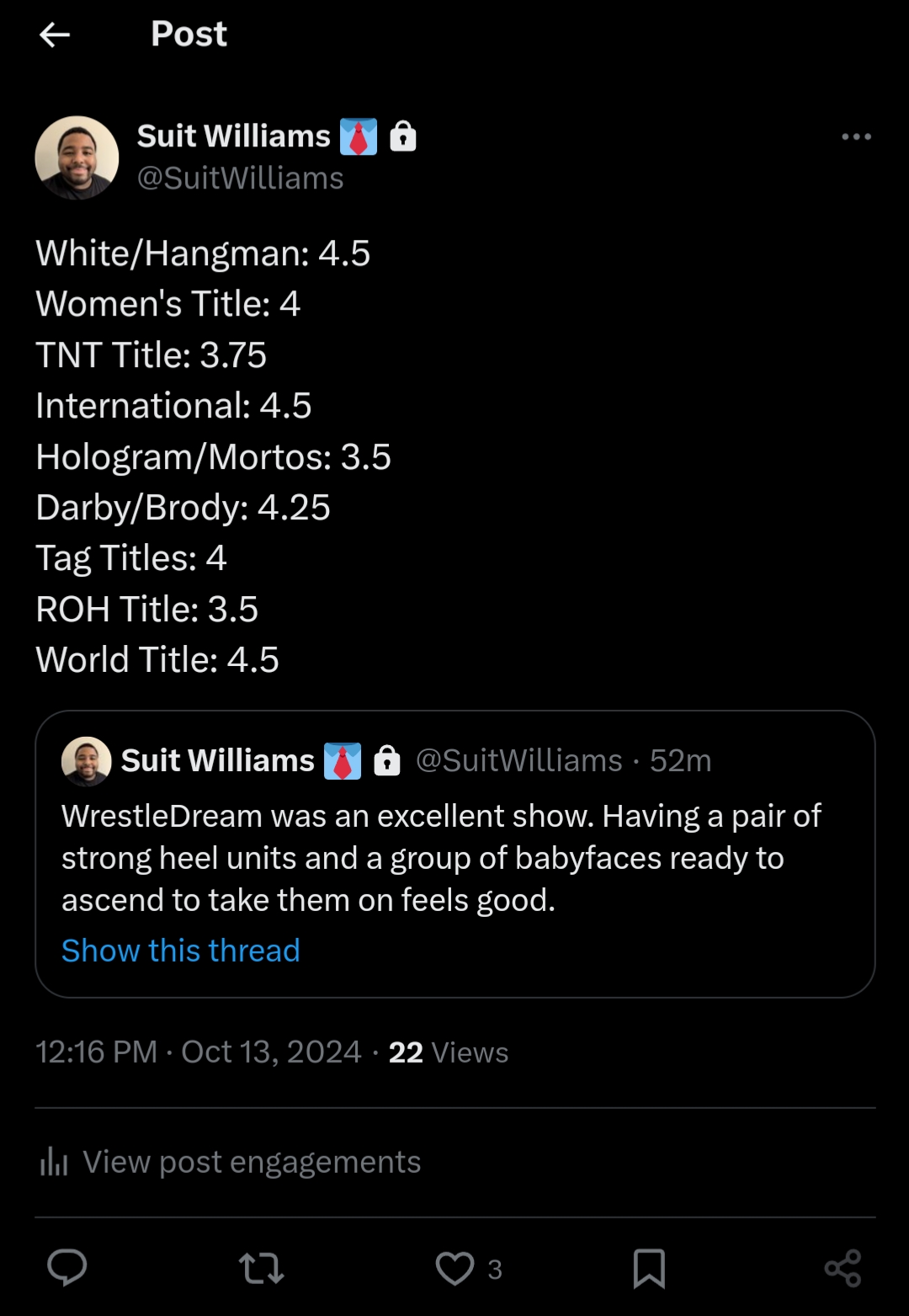Tap the 12:16 PM Oct 13, 2024 timestamp
Screen dimensions: 909x1316
tap(198, 1052)
